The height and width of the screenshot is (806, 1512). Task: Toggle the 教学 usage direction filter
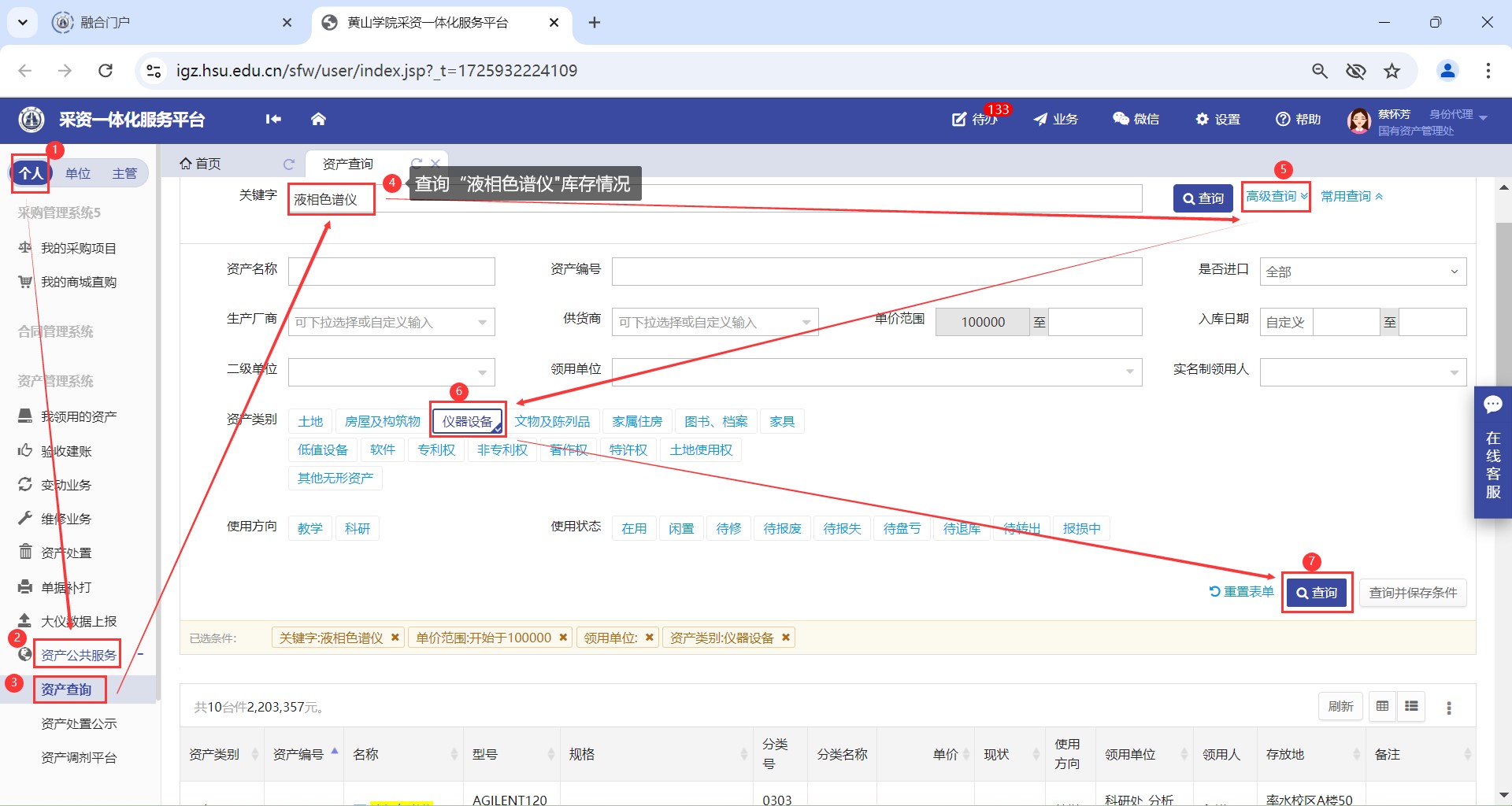click(x=309, y=528)
